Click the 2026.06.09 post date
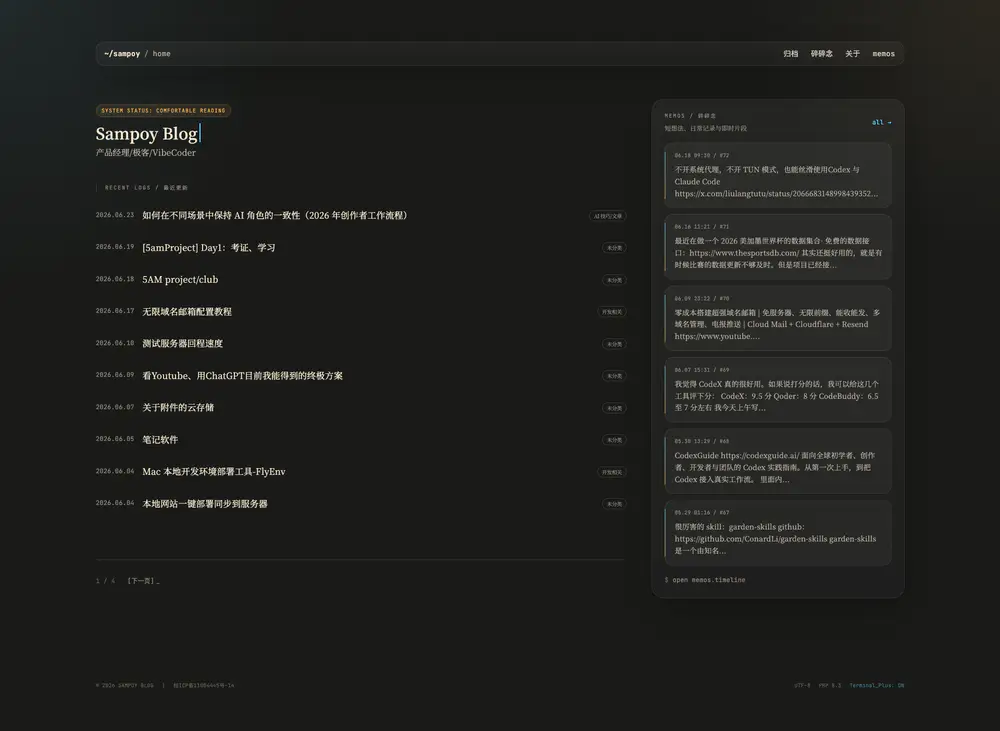1000x731 pixels. tap(115, 375)
